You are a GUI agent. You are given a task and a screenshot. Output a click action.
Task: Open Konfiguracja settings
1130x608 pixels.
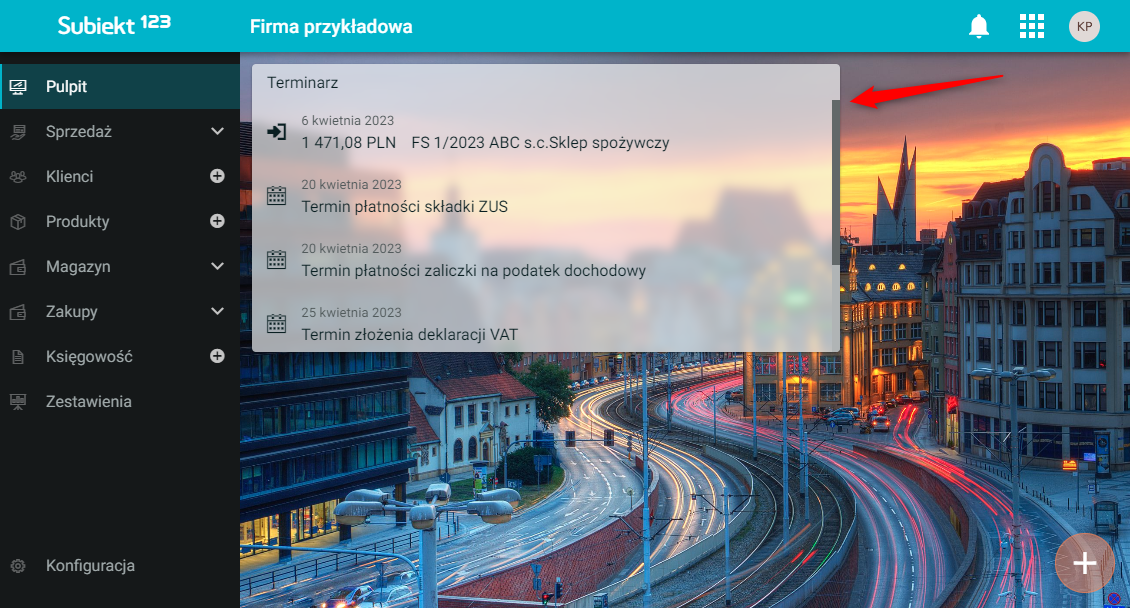click(120, 565)
